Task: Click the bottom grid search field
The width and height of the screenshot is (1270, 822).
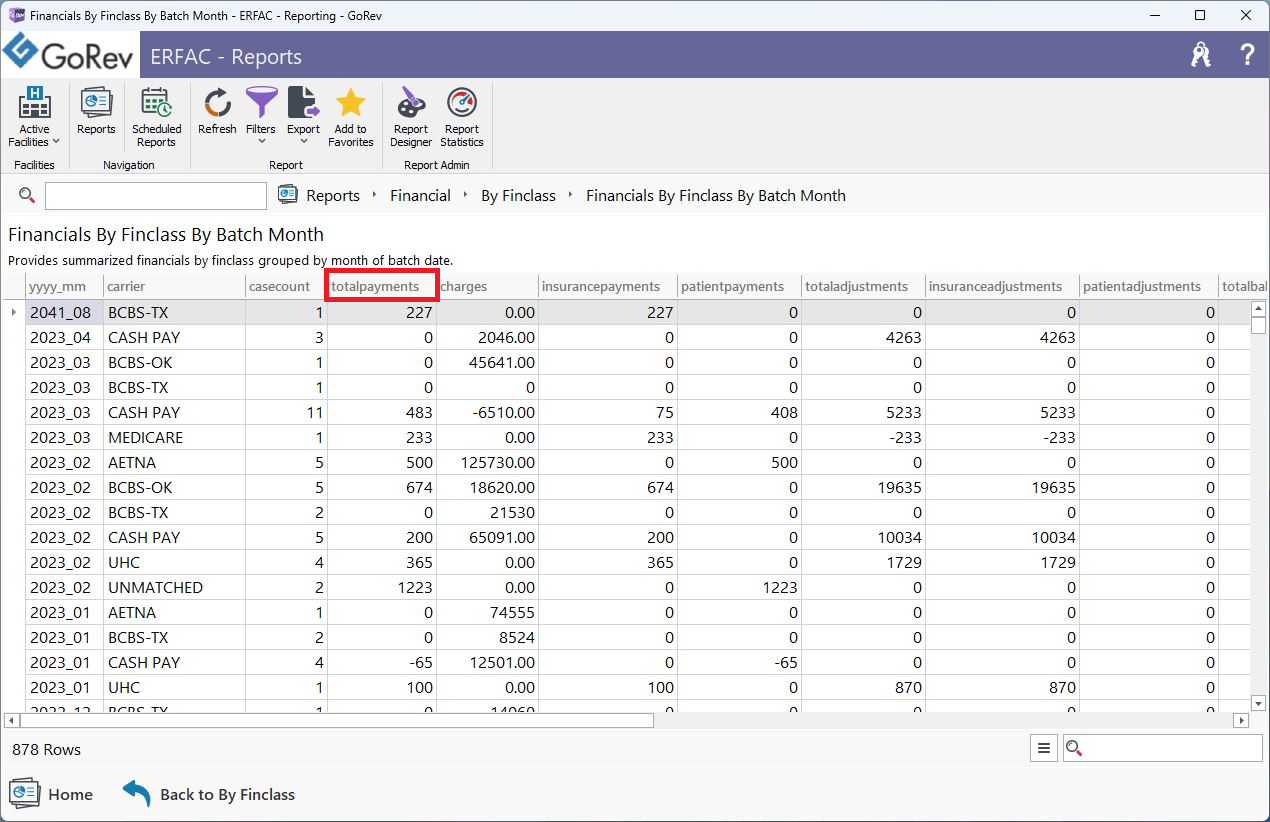Action: coord(1173,748)
